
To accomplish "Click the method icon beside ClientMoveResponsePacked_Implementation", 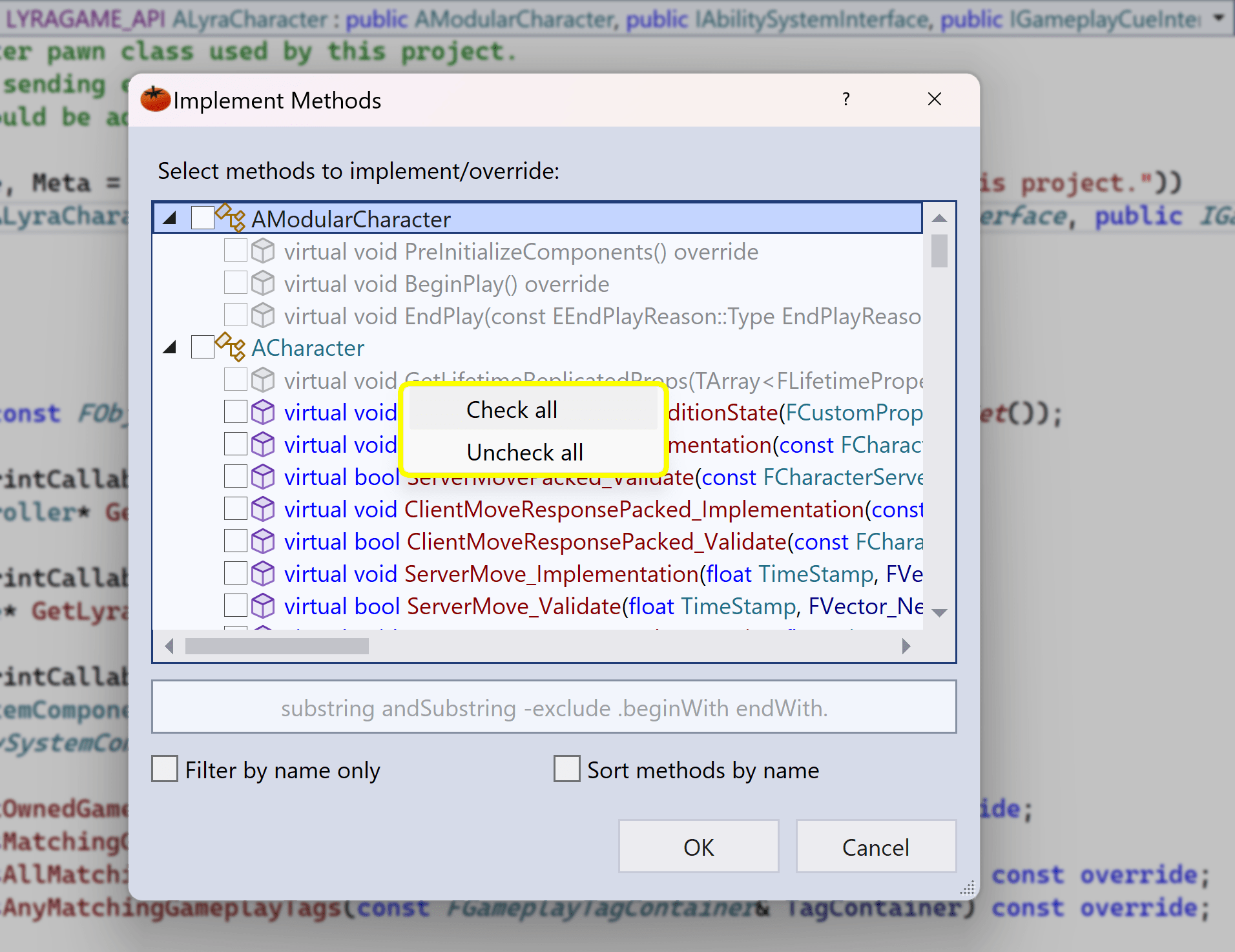I will coord(263,509).
